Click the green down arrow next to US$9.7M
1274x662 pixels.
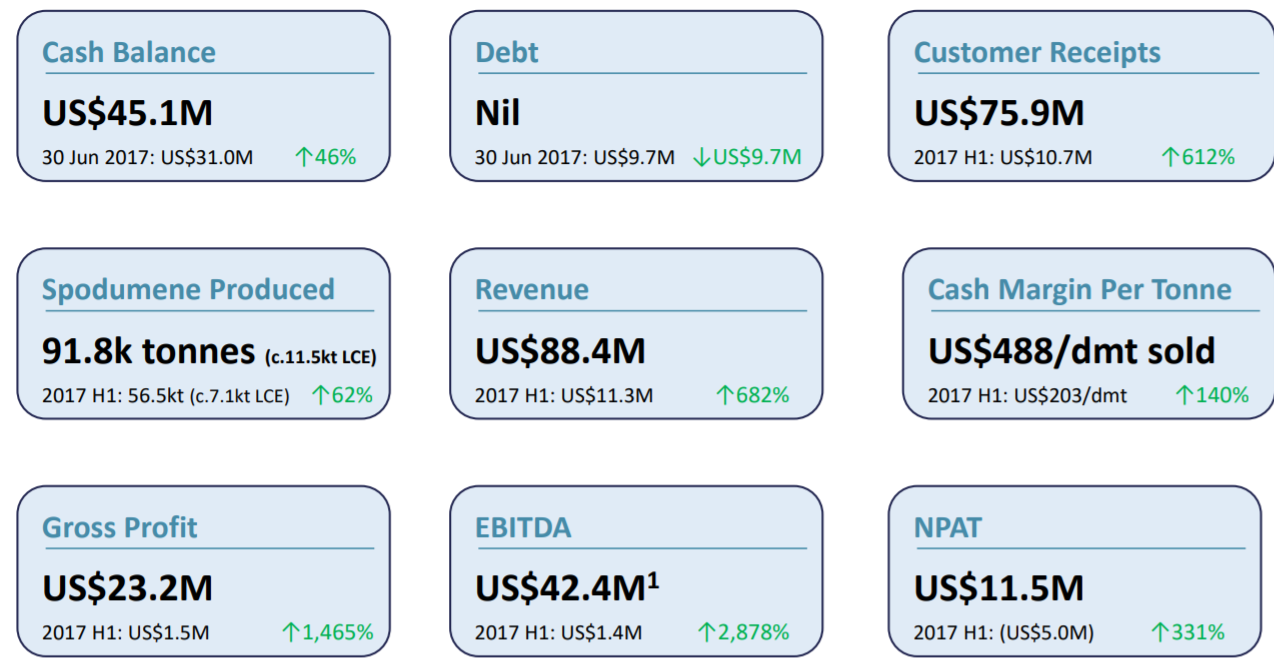pyautogui.click(x=700, y=157)
